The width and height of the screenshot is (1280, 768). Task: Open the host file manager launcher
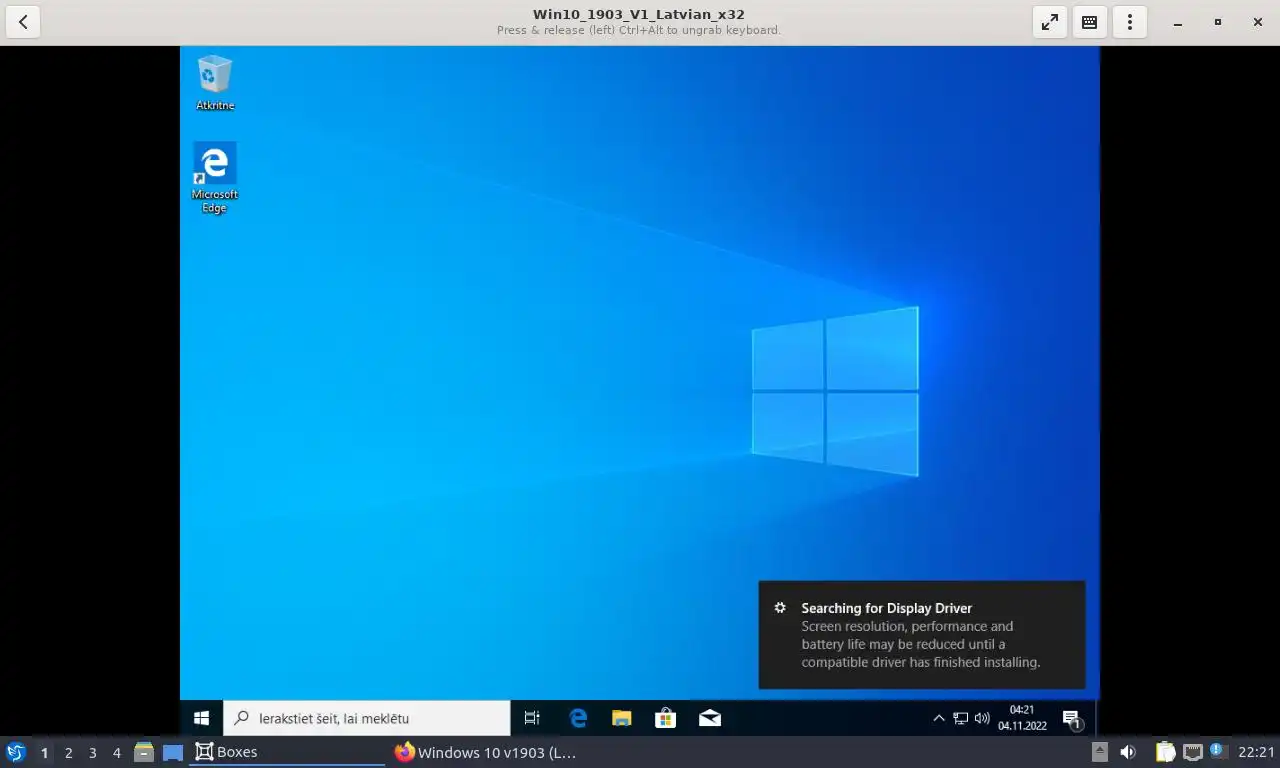click(x=144, y=752)
